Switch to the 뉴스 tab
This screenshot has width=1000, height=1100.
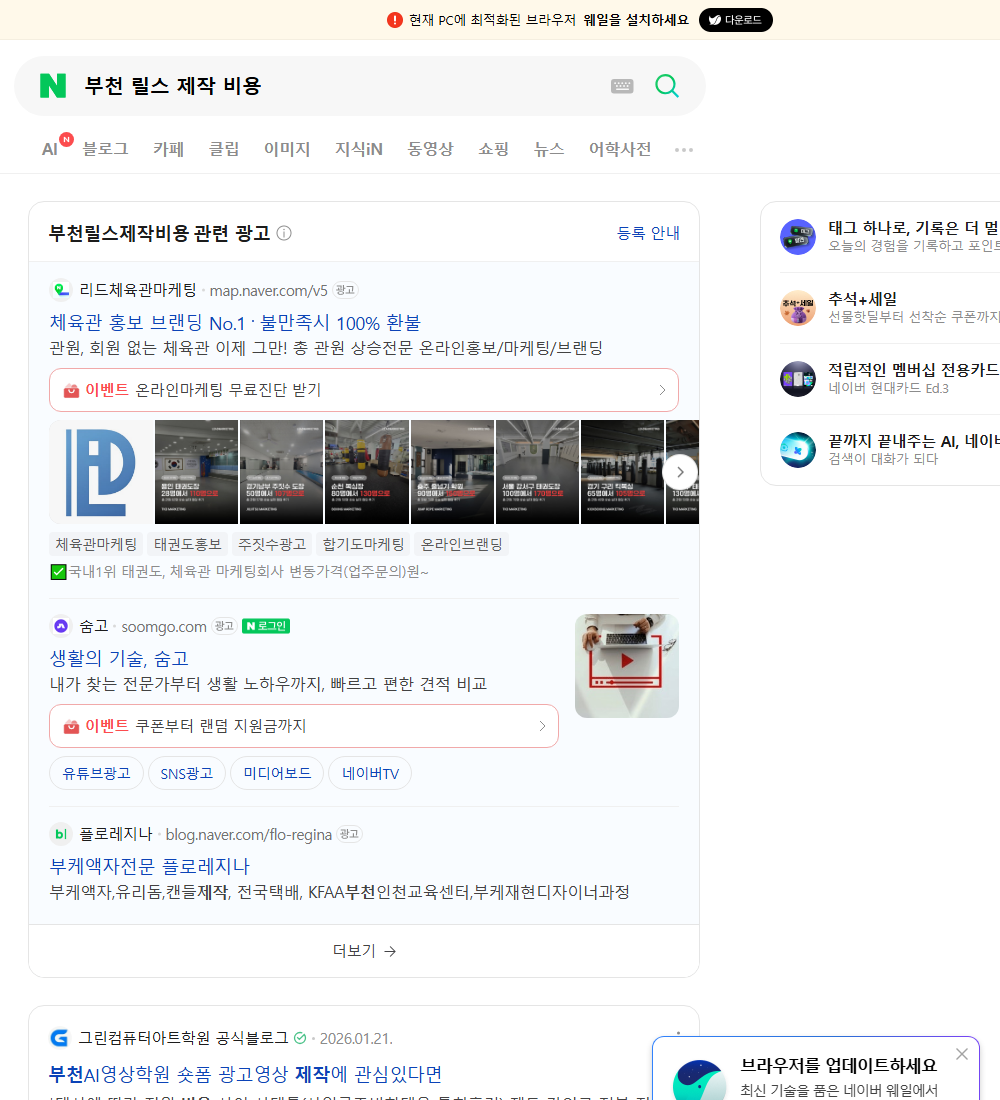(x=549, y=149)
